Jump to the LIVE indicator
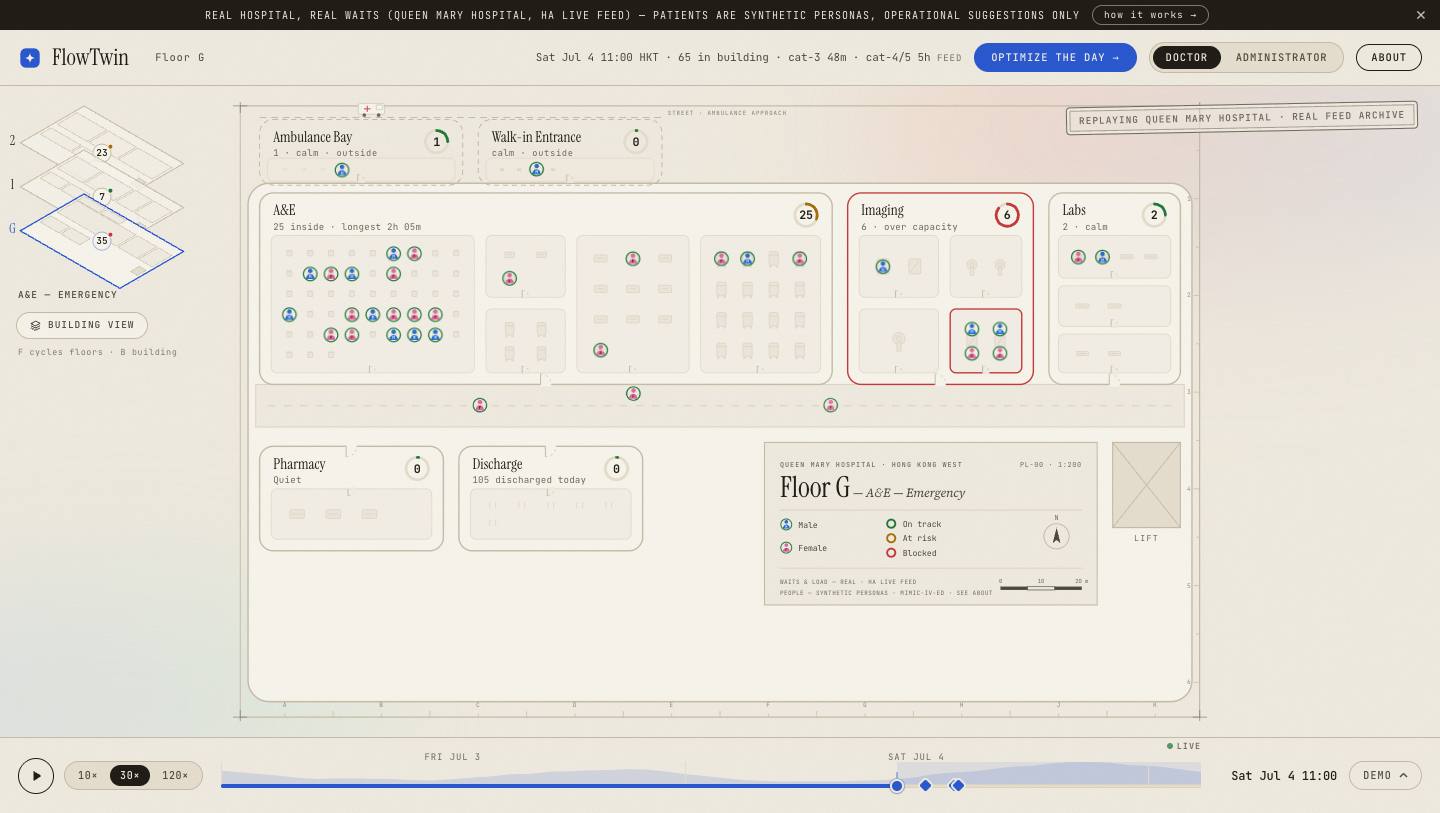This screenshot has height=813, width=1440. tap(1184, 746)
